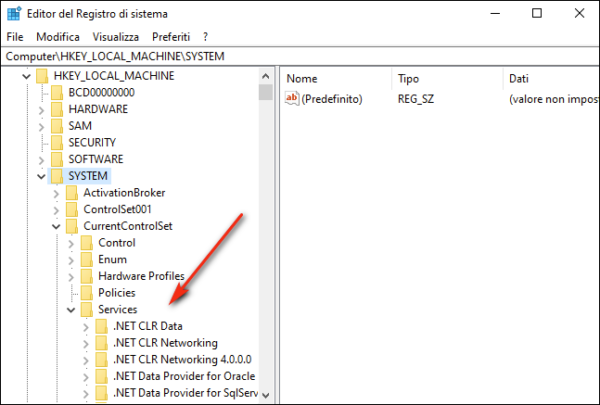Expand the HARDWARE key

click(x=41, y=110)
